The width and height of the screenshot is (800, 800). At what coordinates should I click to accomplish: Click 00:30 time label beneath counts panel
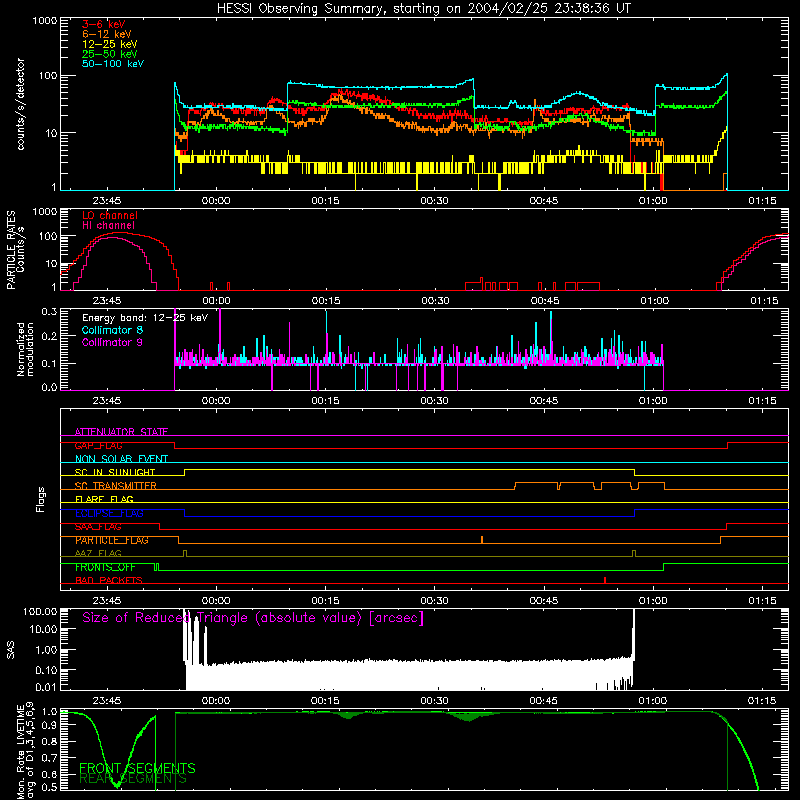434,201
